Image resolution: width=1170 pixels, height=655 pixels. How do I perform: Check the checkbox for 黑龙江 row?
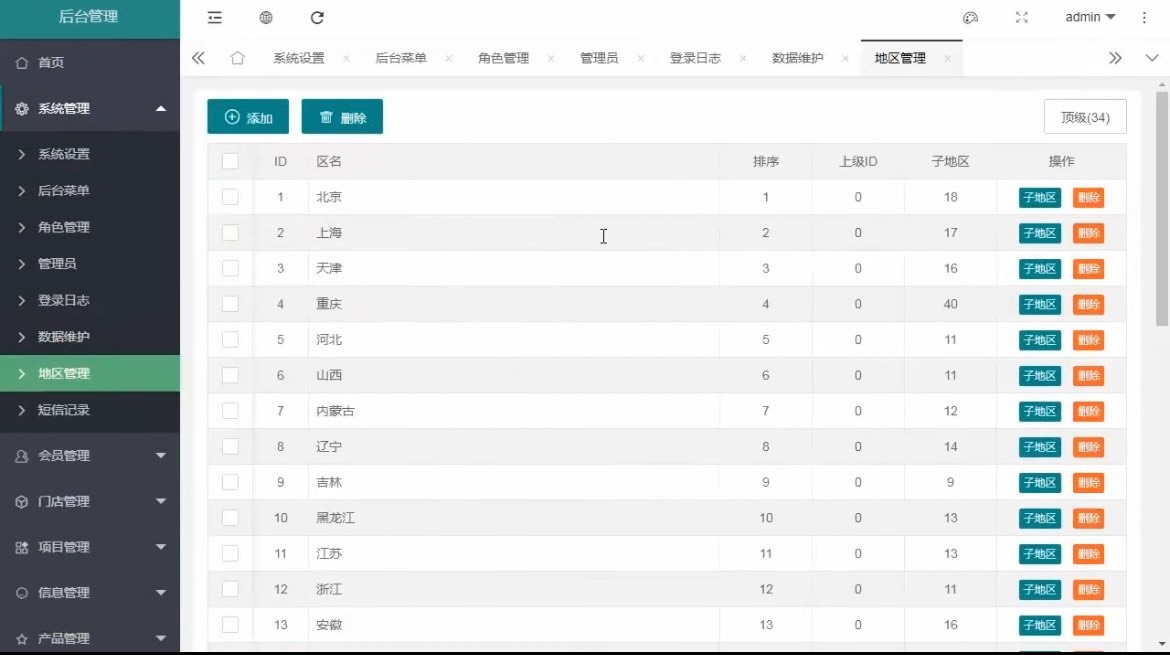[230, 518]
